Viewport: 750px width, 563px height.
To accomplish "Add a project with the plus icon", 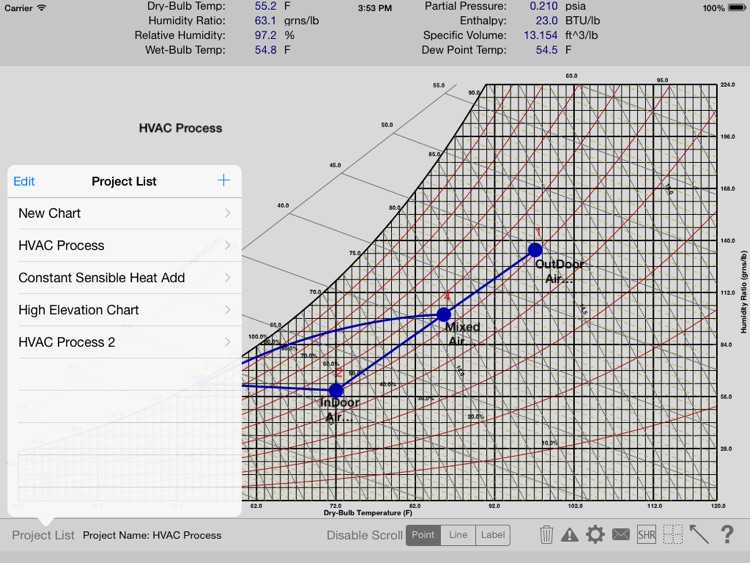I will click(223, 180).
